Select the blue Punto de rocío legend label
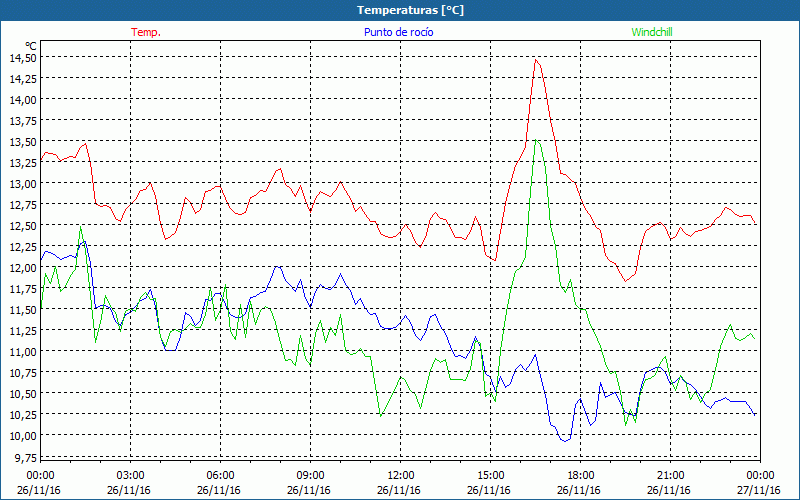The height and width of the screenshot is (500, 800). click(x=398, y=32)
